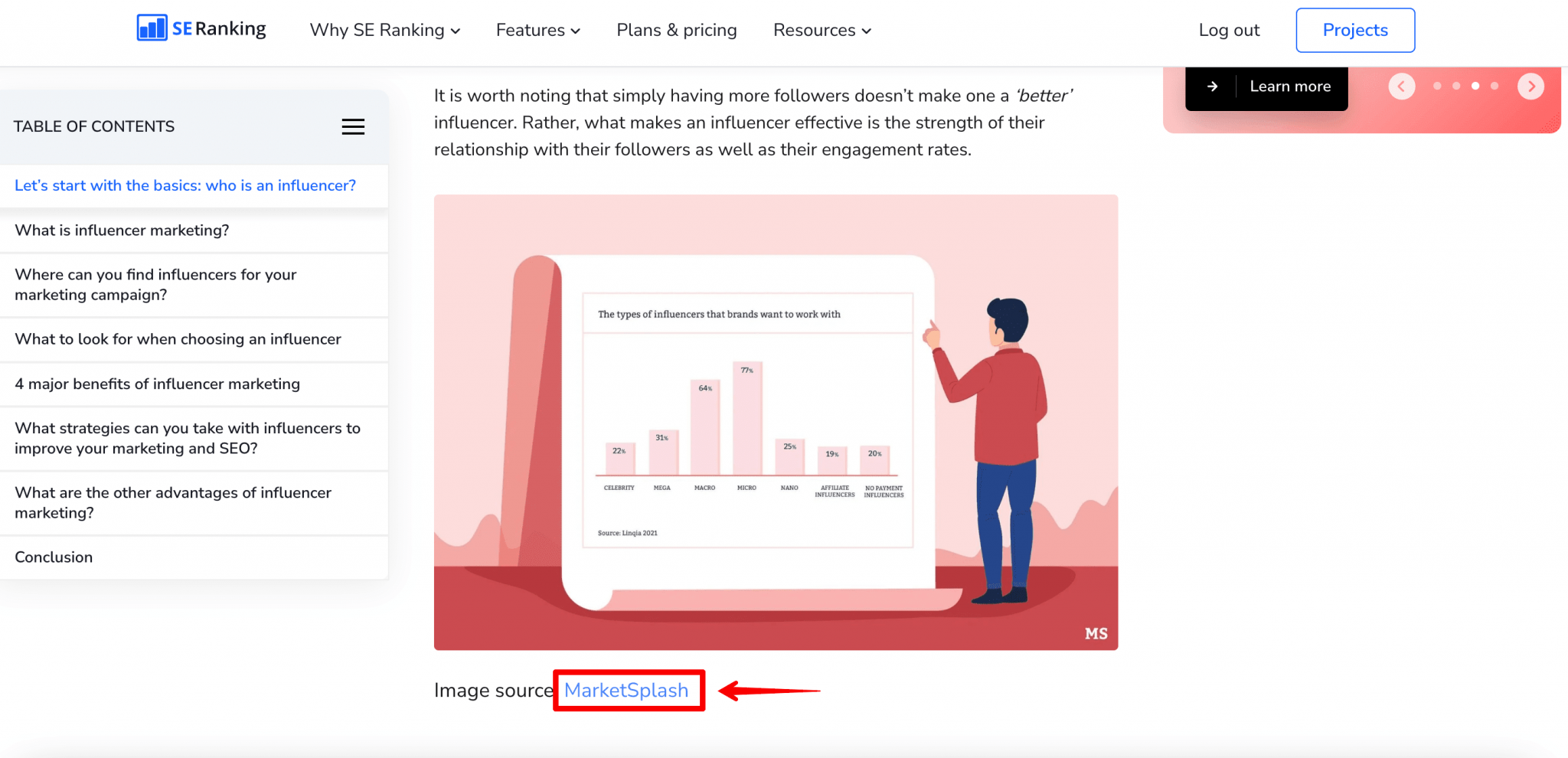The image size is (1568, 758).
Task: Open the table of contents hamburger menu
Action: (353, 126)
